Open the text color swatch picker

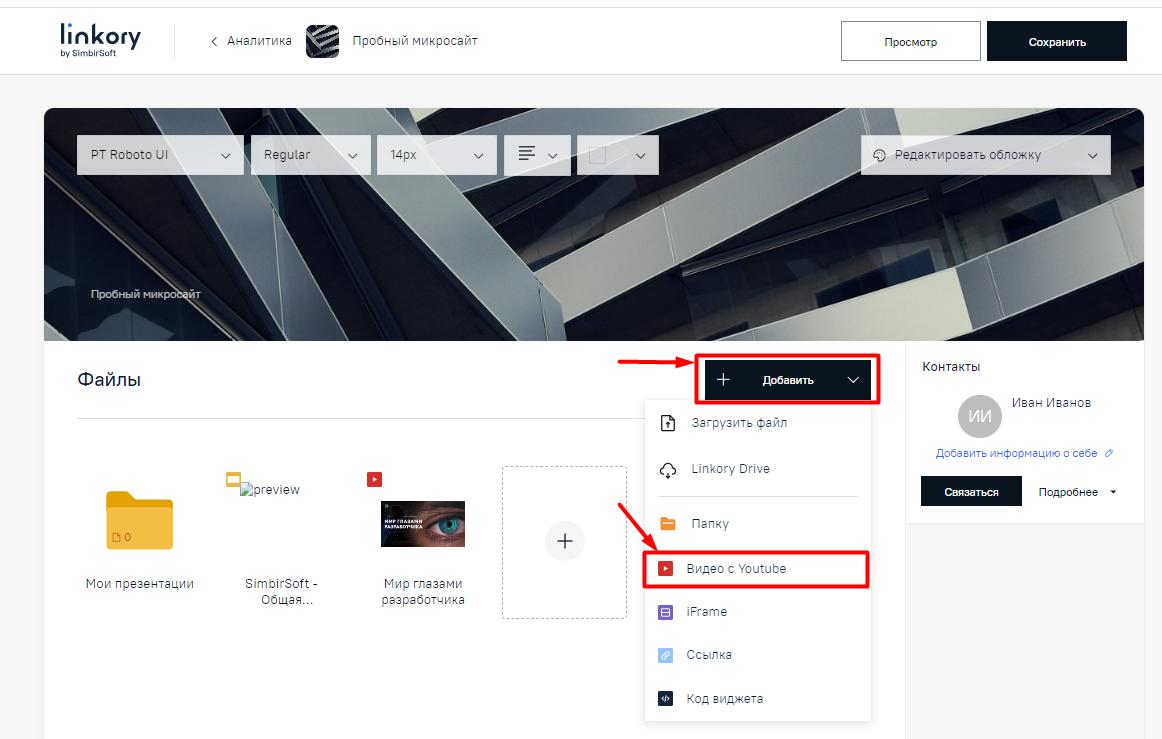tap(617, 155)
